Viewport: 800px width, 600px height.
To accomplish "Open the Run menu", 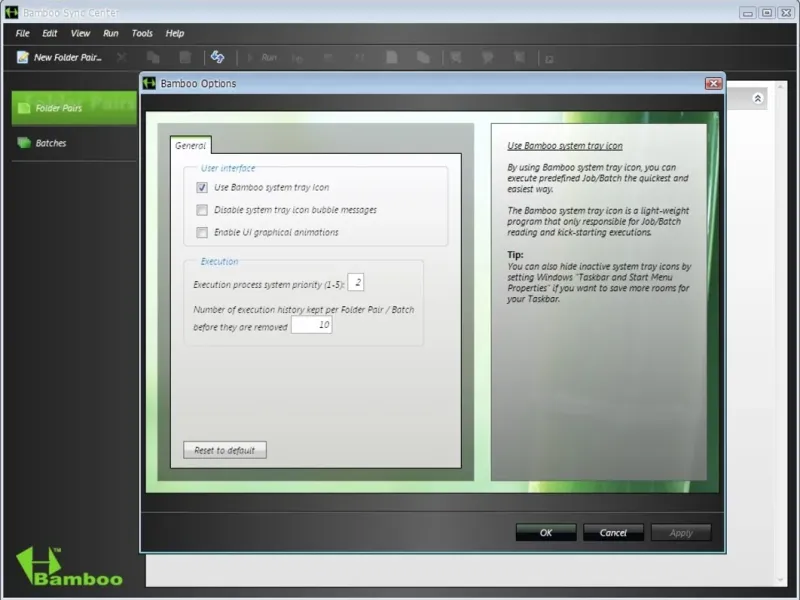I will click(x=111, y=33).
